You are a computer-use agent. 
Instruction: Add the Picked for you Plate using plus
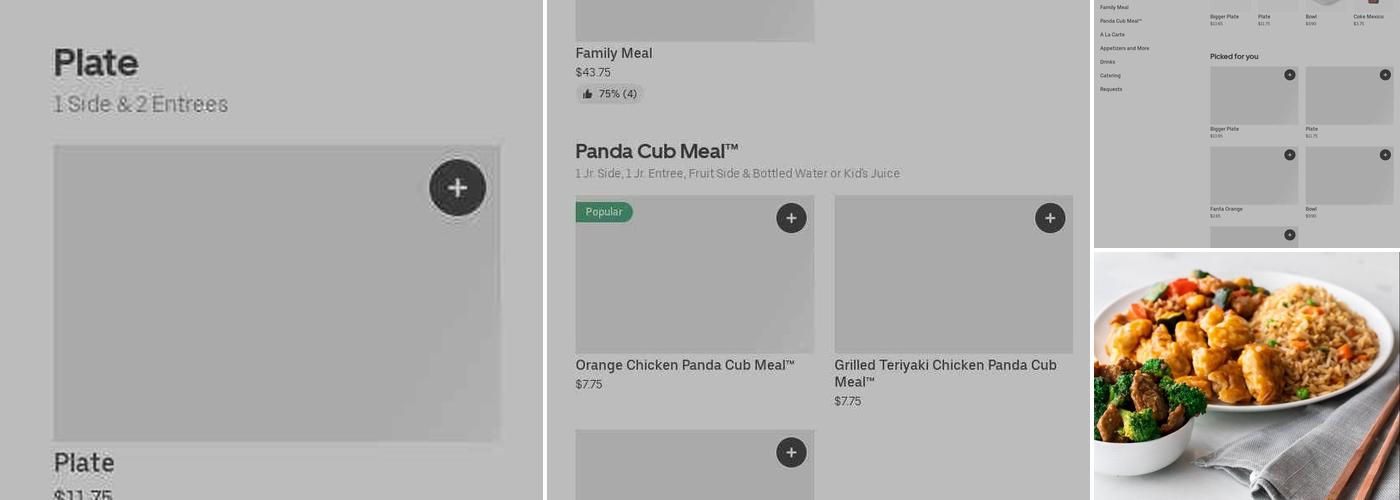(1385, 75)
